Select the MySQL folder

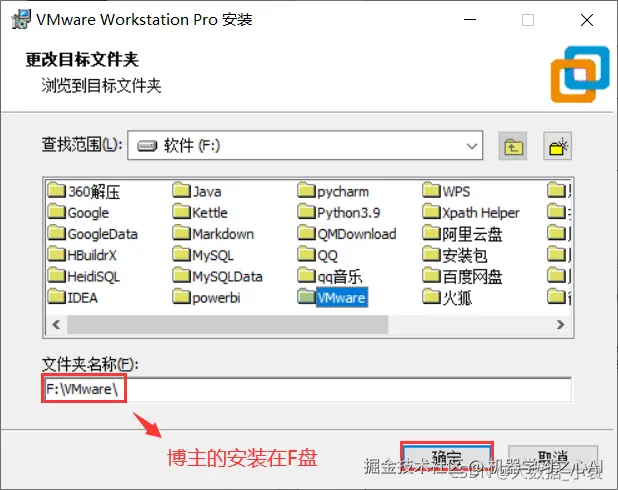click(x=203, y=255)
